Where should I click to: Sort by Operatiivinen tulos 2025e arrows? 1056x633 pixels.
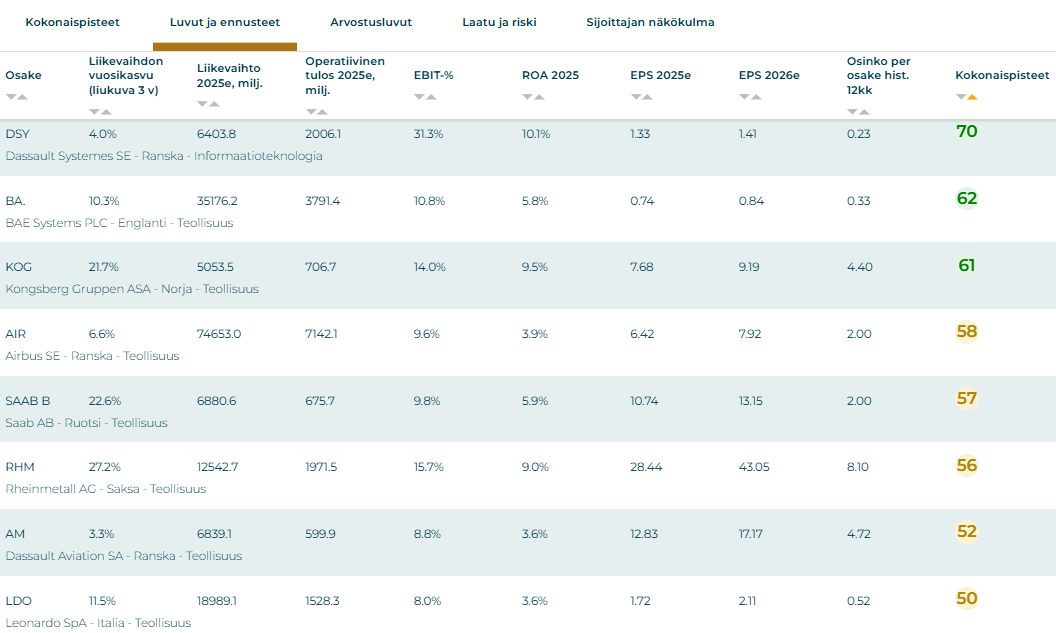coord(316,111)
